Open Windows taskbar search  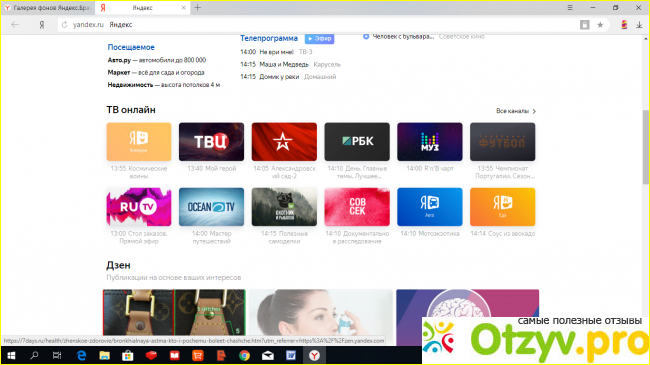tap(34, 355)
